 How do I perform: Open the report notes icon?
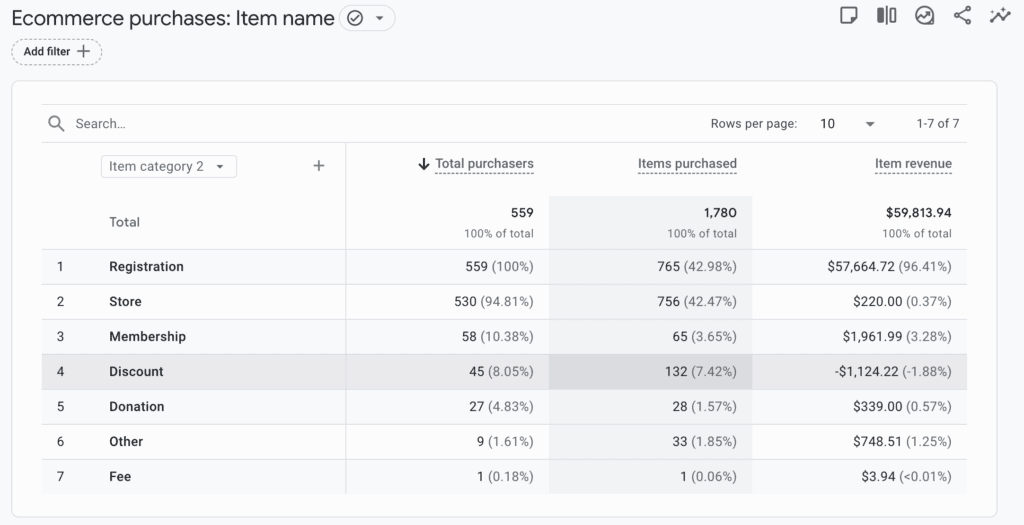(849, 16)
